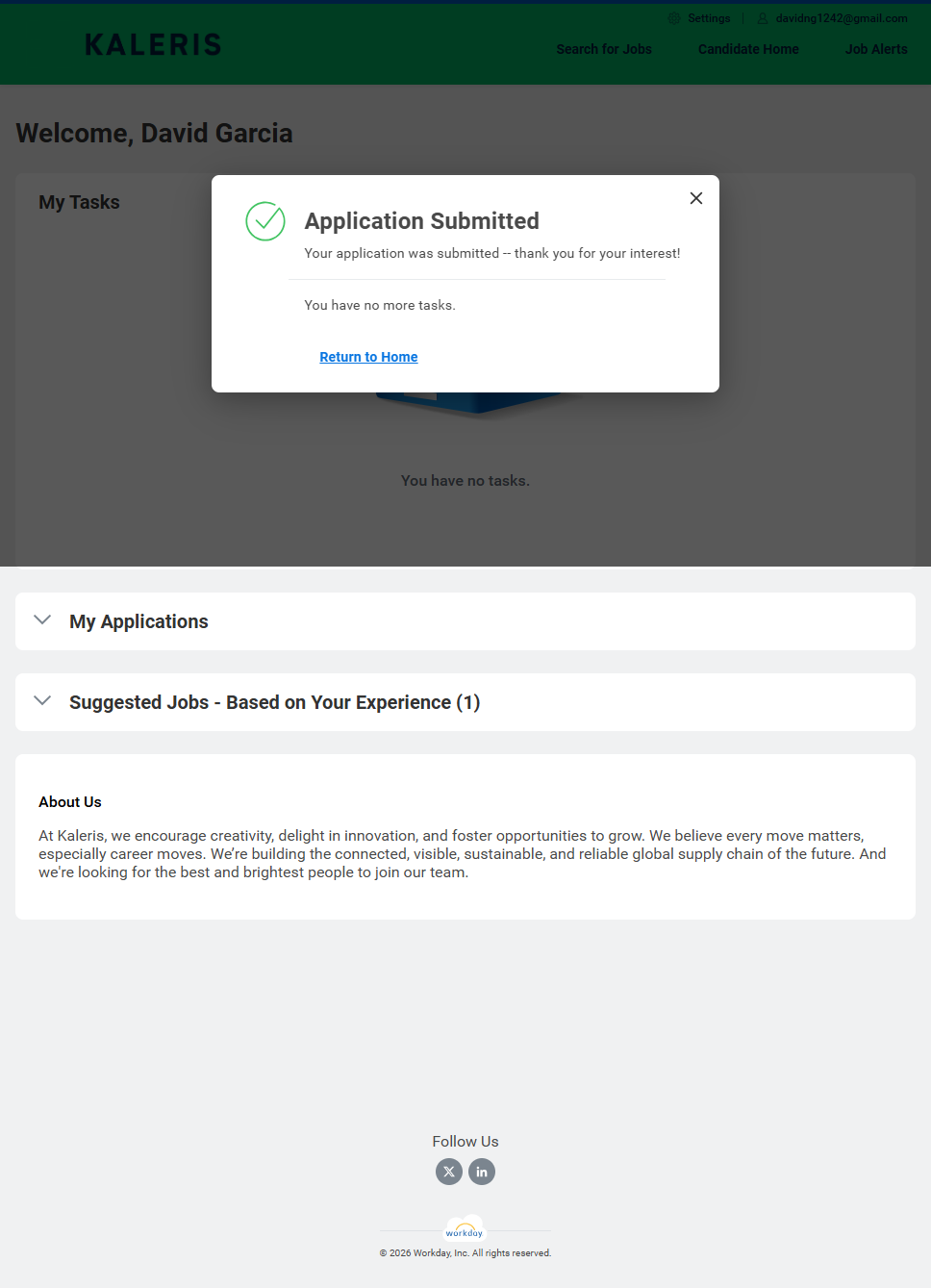
Task: Click the Kaleris logo in the header
Action: click(153, 45)
